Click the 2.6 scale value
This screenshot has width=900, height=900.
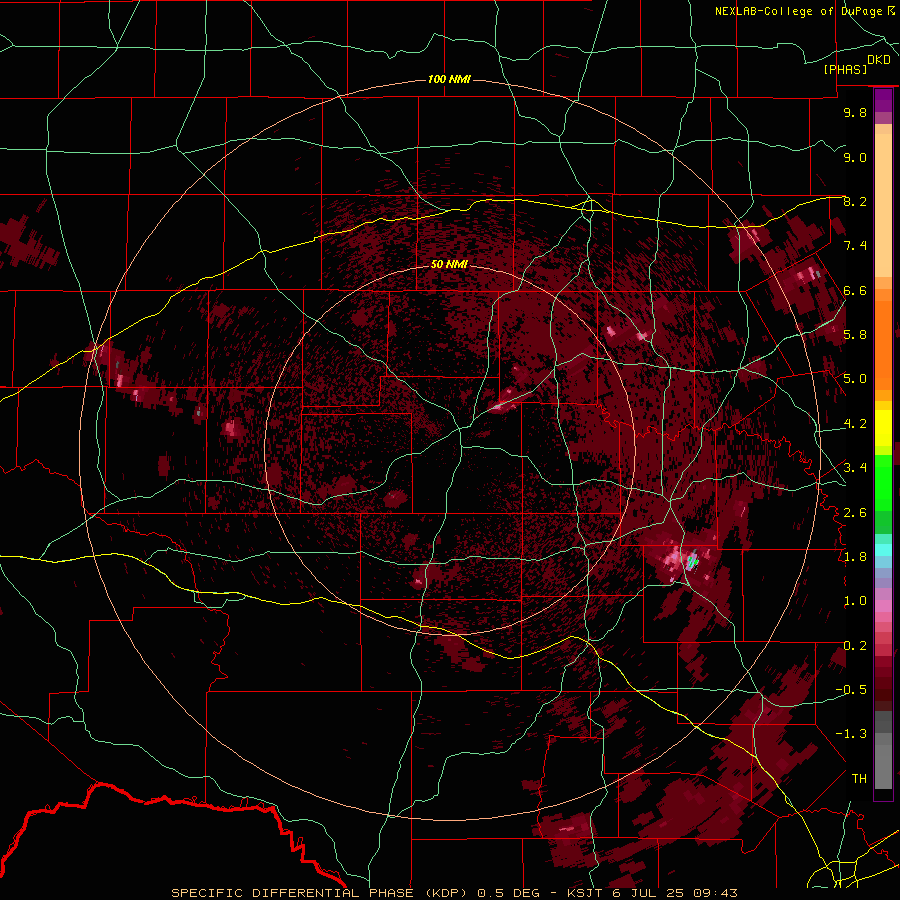[855, 513]
